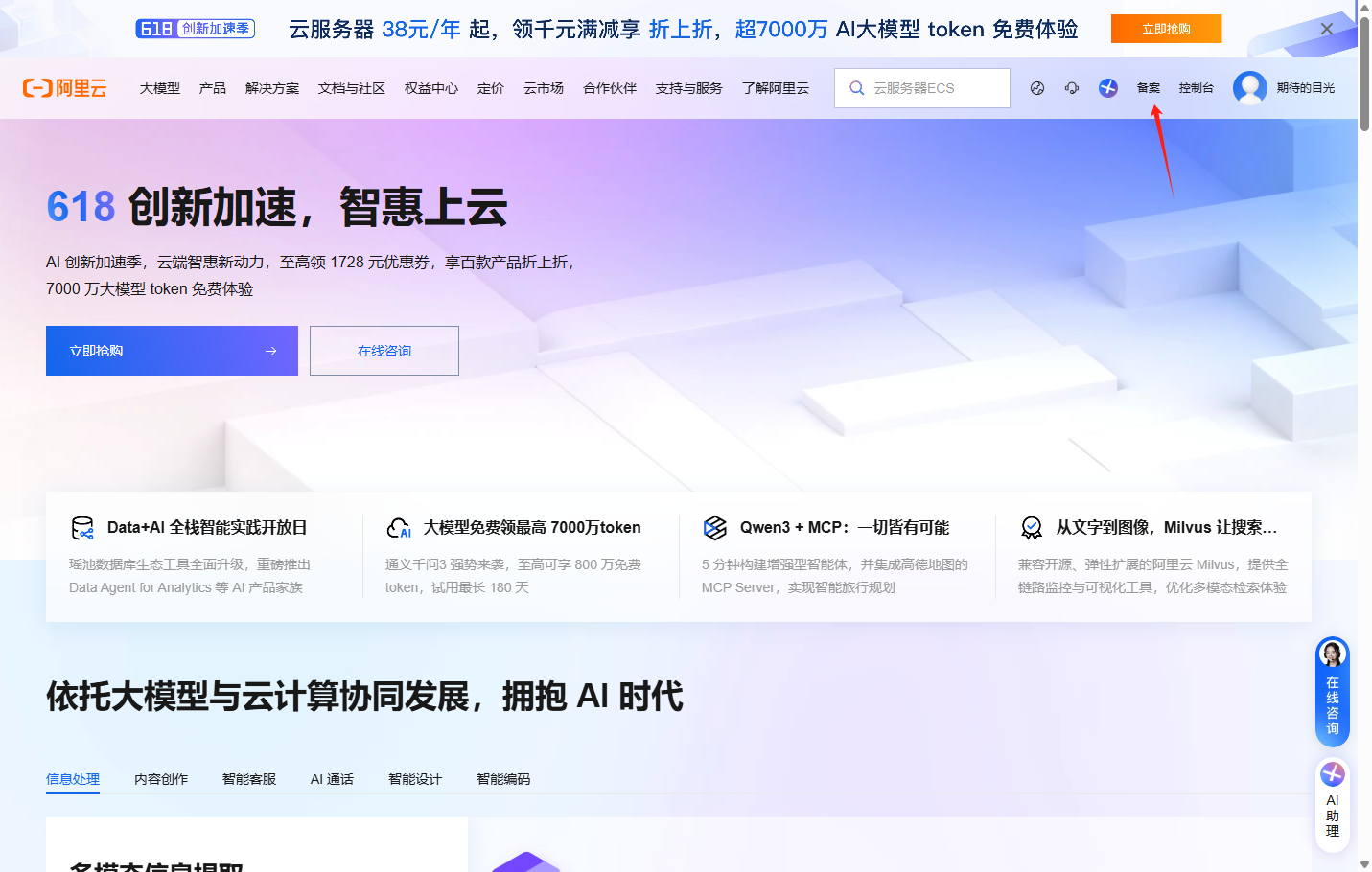The height and width of the screenshot is (872, 1372).
Task: Select the 智能设计 tab
Action: coord(415,779)
